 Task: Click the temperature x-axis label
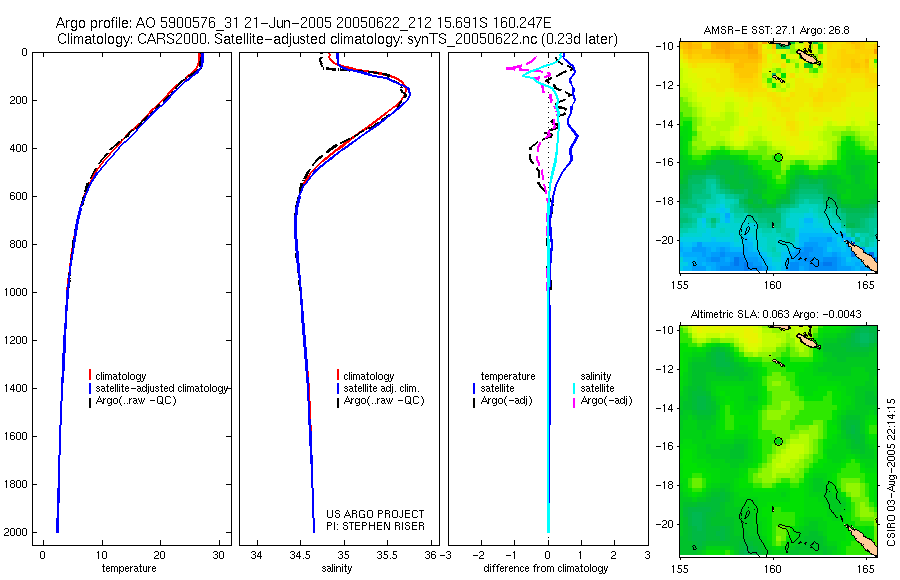(129, 568)
